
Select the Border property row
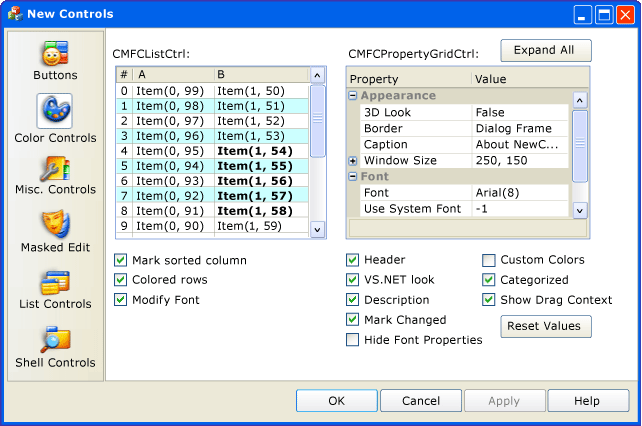(464, 128)
